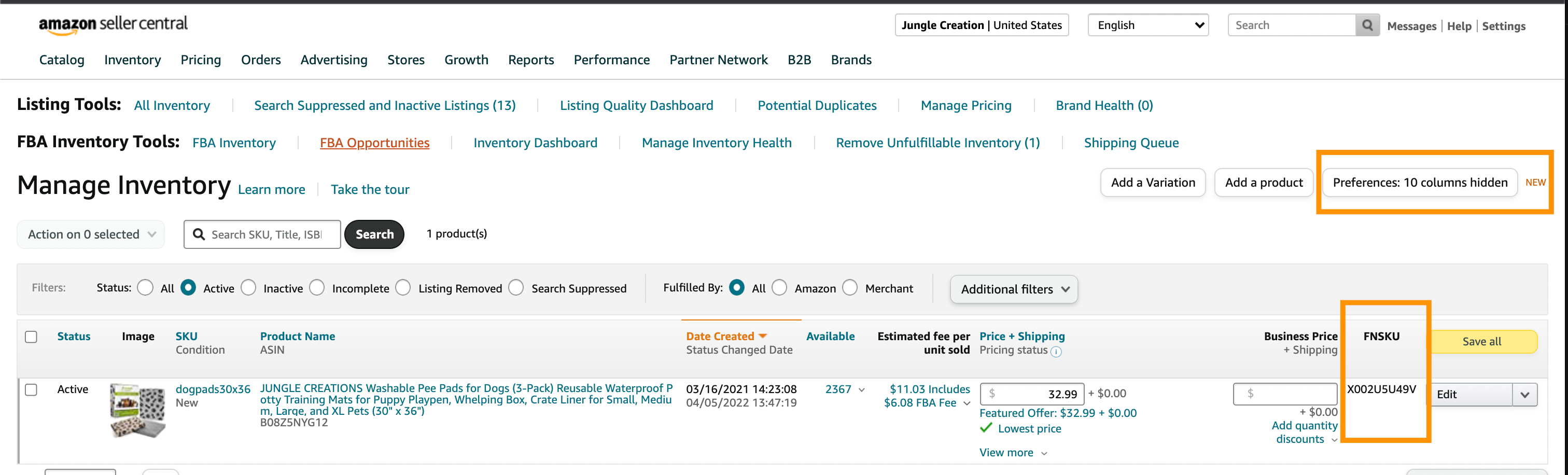Open the Reports menu

click(x=531, y=60)
